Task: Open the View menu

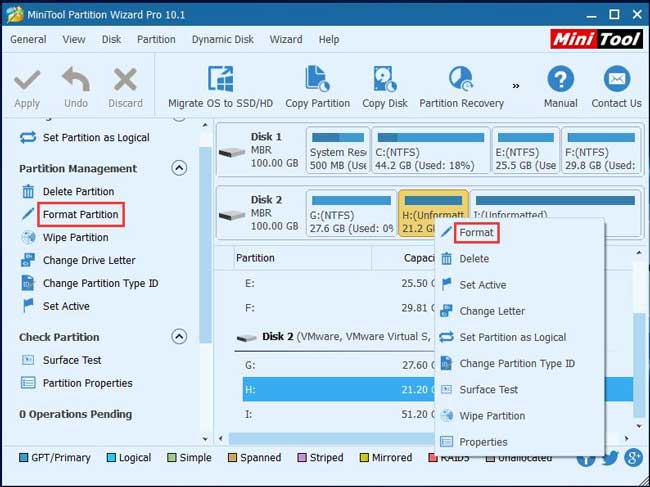Action: pos(74,39)
